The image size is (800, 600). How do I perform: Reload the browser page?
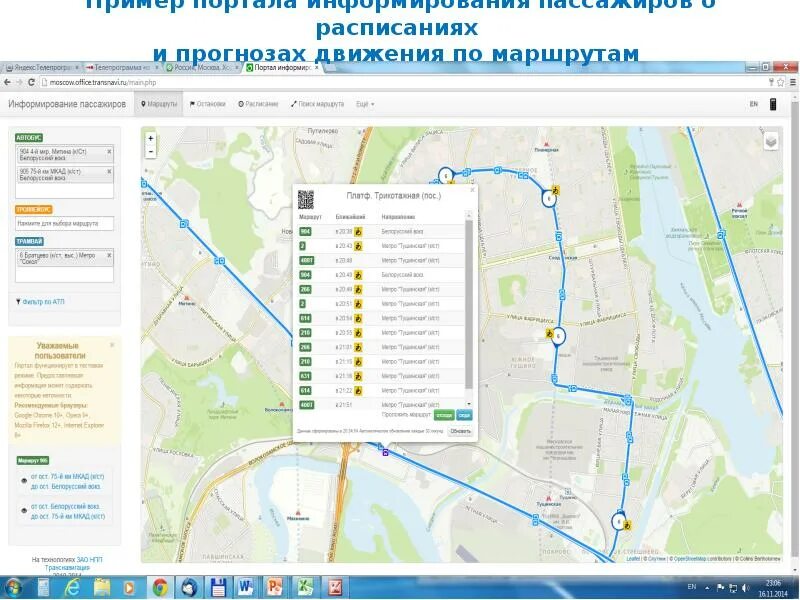point(31,82)
